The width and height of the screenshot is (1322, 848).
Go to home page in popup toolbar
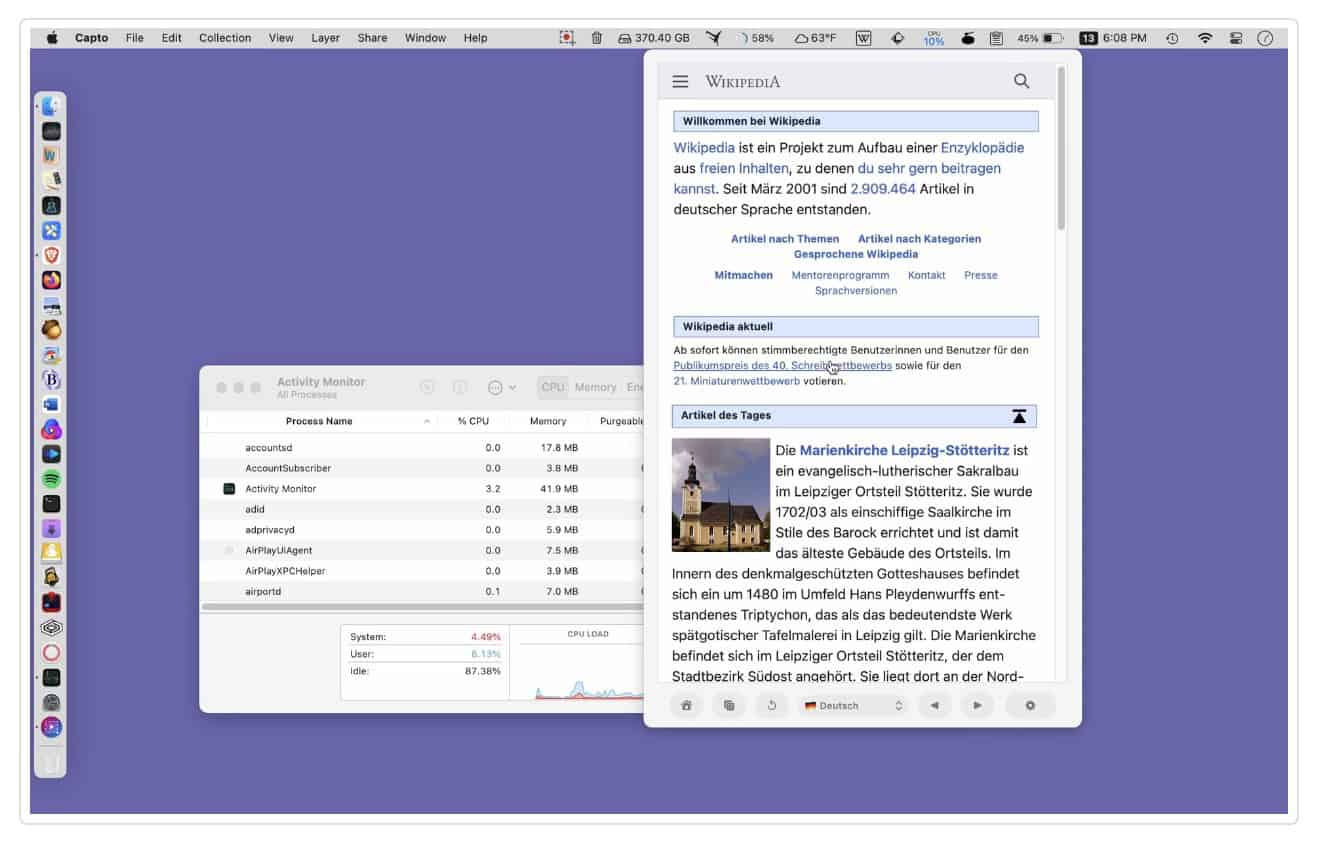[686, 705]
